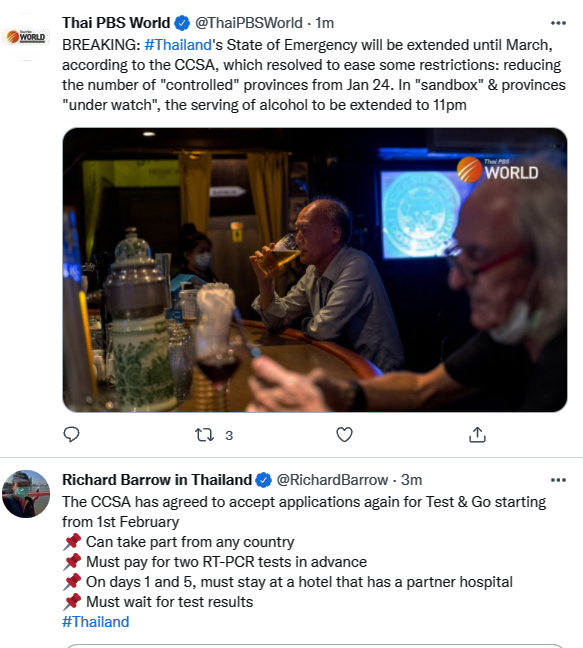The height and width of the screenshot is (648, 583).
Task: Click Thai PBS World verified badge
Action: [182, 23]
